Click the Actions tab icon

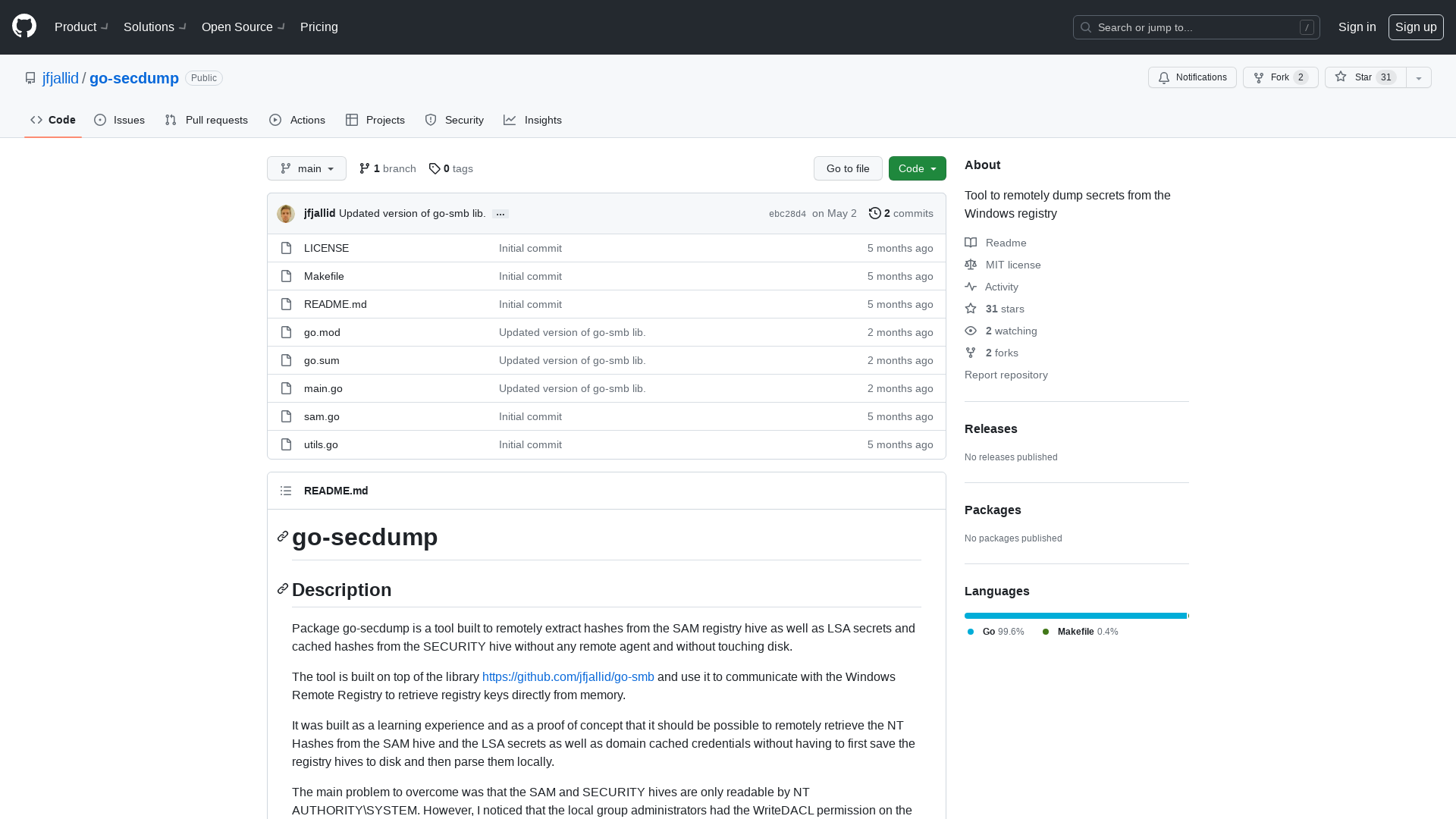pyautogui.click(x=275, y=120)
